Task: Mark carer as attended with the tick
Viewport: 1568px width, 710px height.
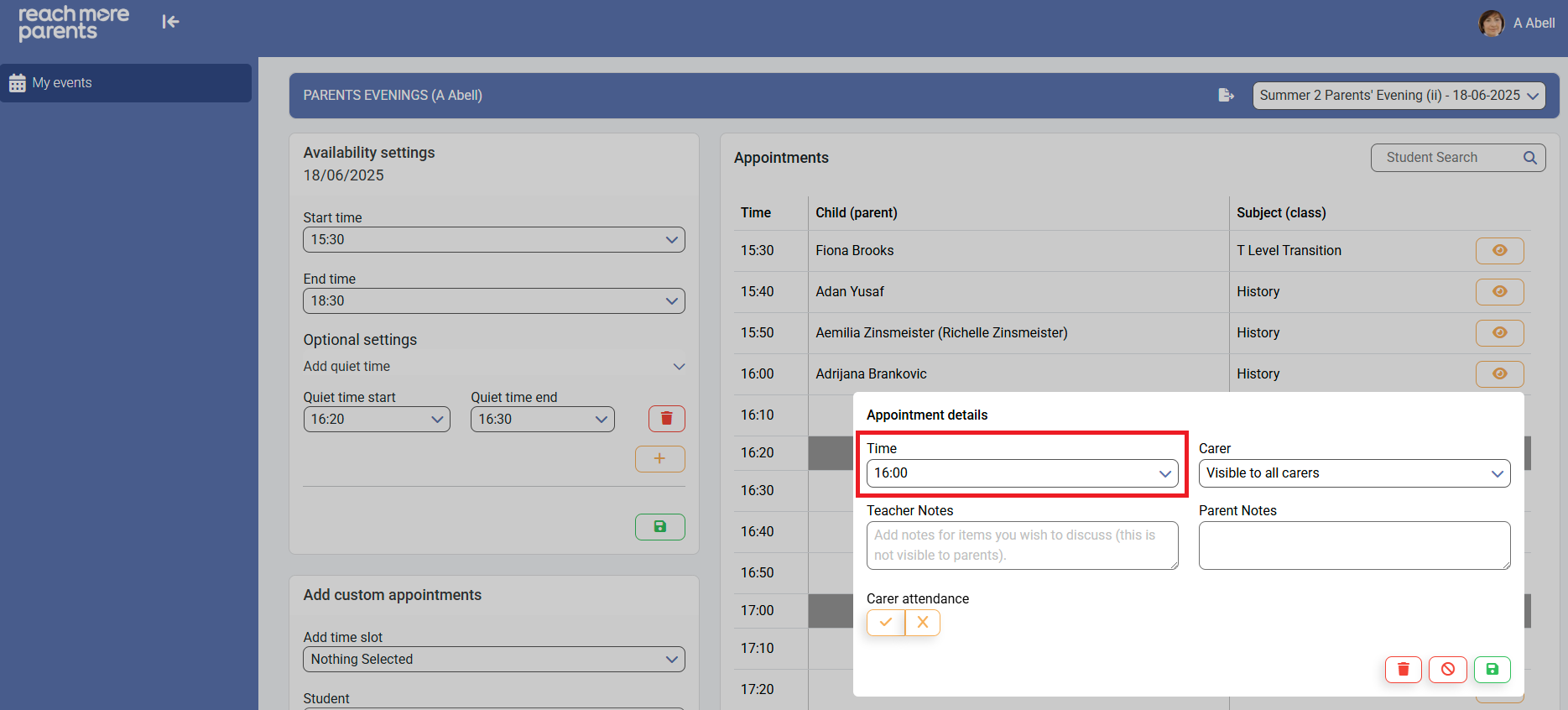Action: coord(886,623)
